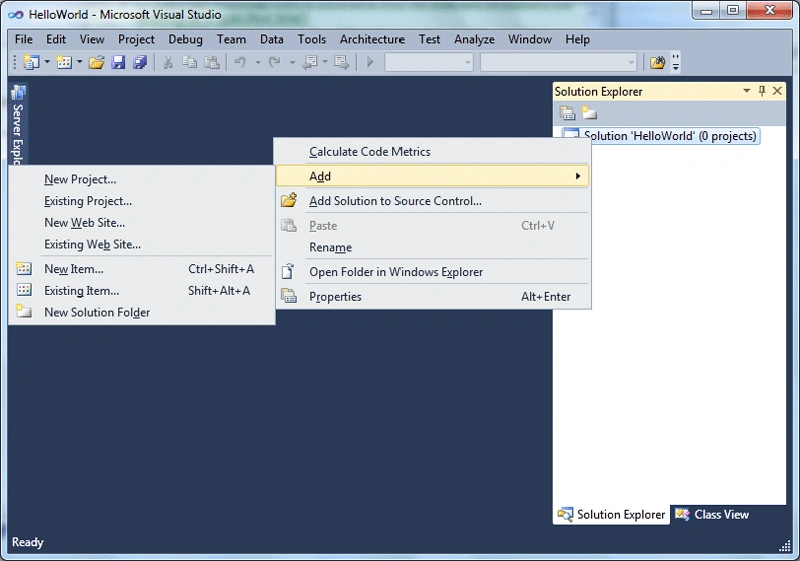Click the Save toolbar icon
Image resolution: width=800 pixels, height=561 pixels.
point(118,62)
